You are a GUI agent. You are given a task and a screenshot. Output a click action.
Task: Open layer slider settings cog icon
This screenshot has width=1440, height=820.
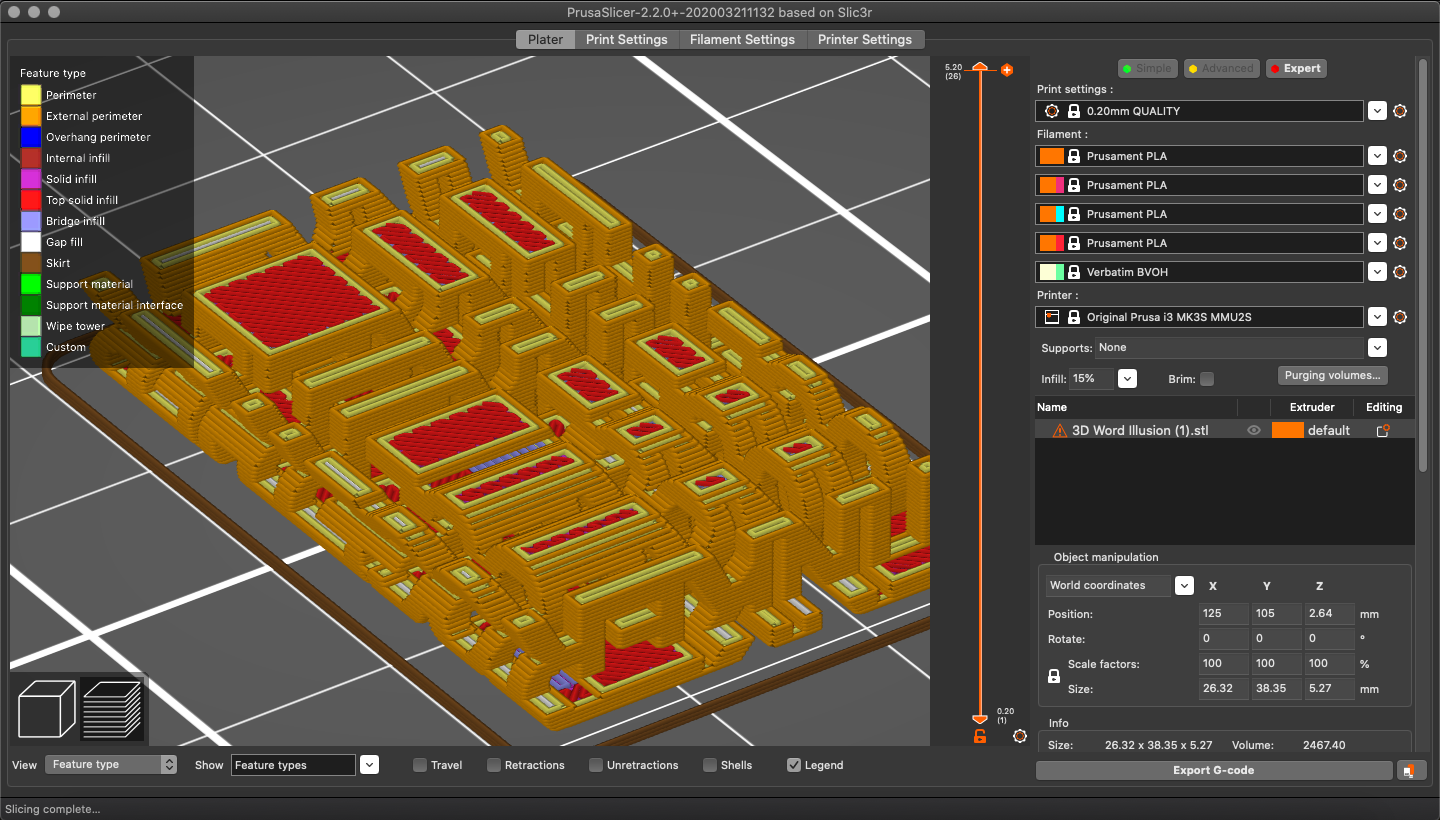pos(1019,736)
